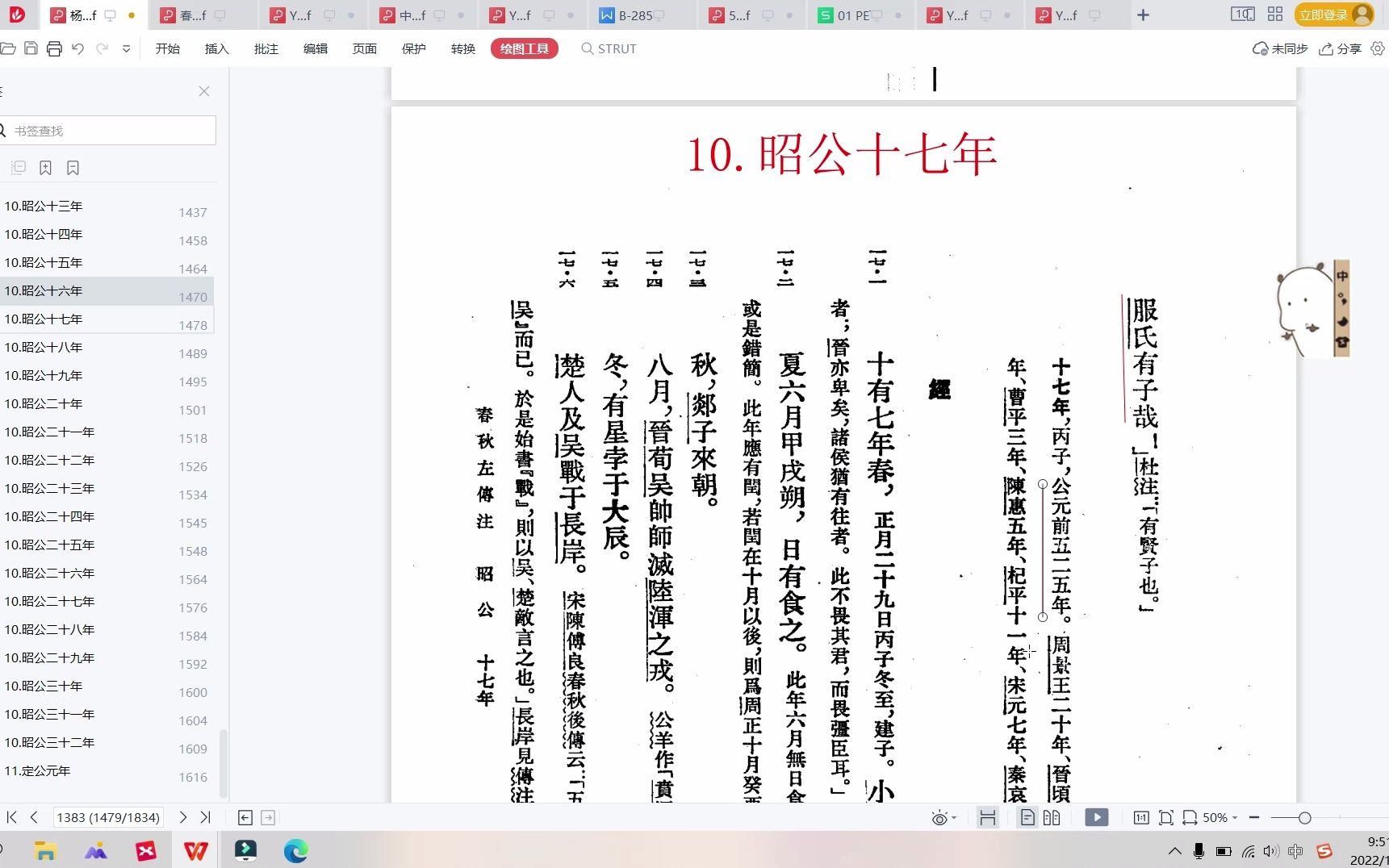Screen dimensions: 1389x868
Task: Select bookmark 10.昭公二十年
Action: (x=107, y=404)
